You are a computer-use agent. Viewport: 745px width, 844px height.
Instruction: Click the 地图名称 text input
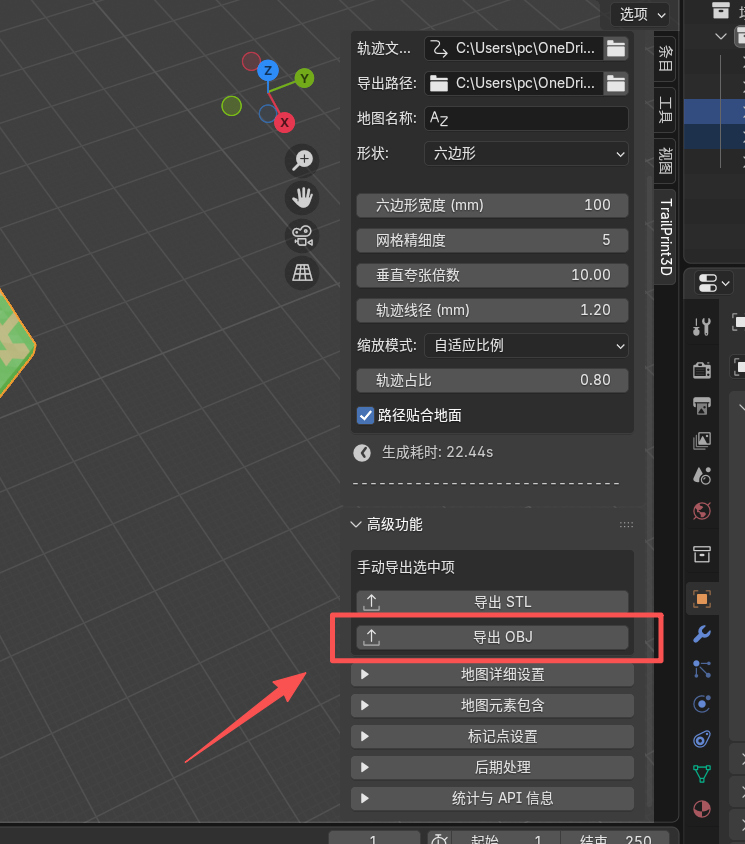click(x=526, y=119)
